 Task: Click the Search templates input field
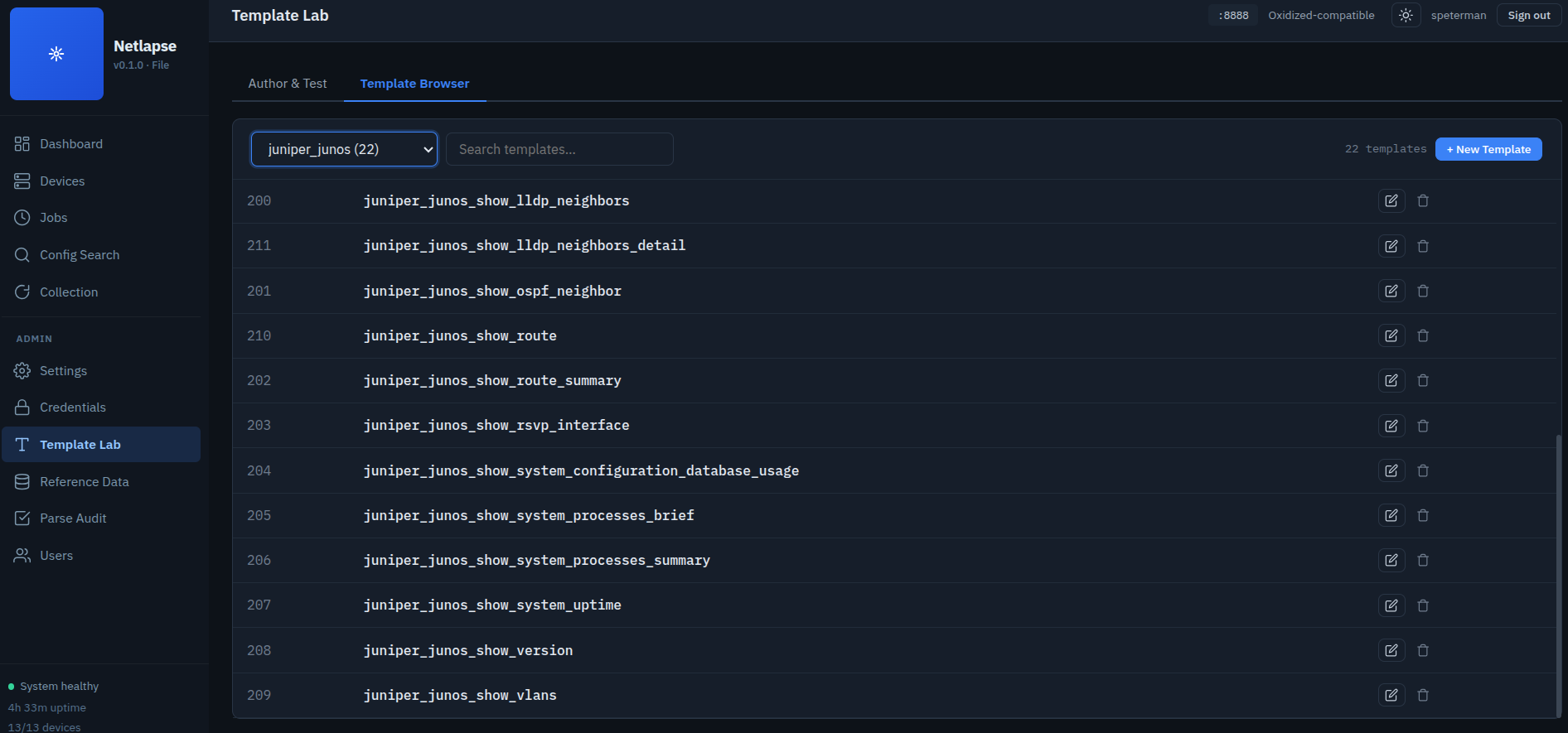559,149
